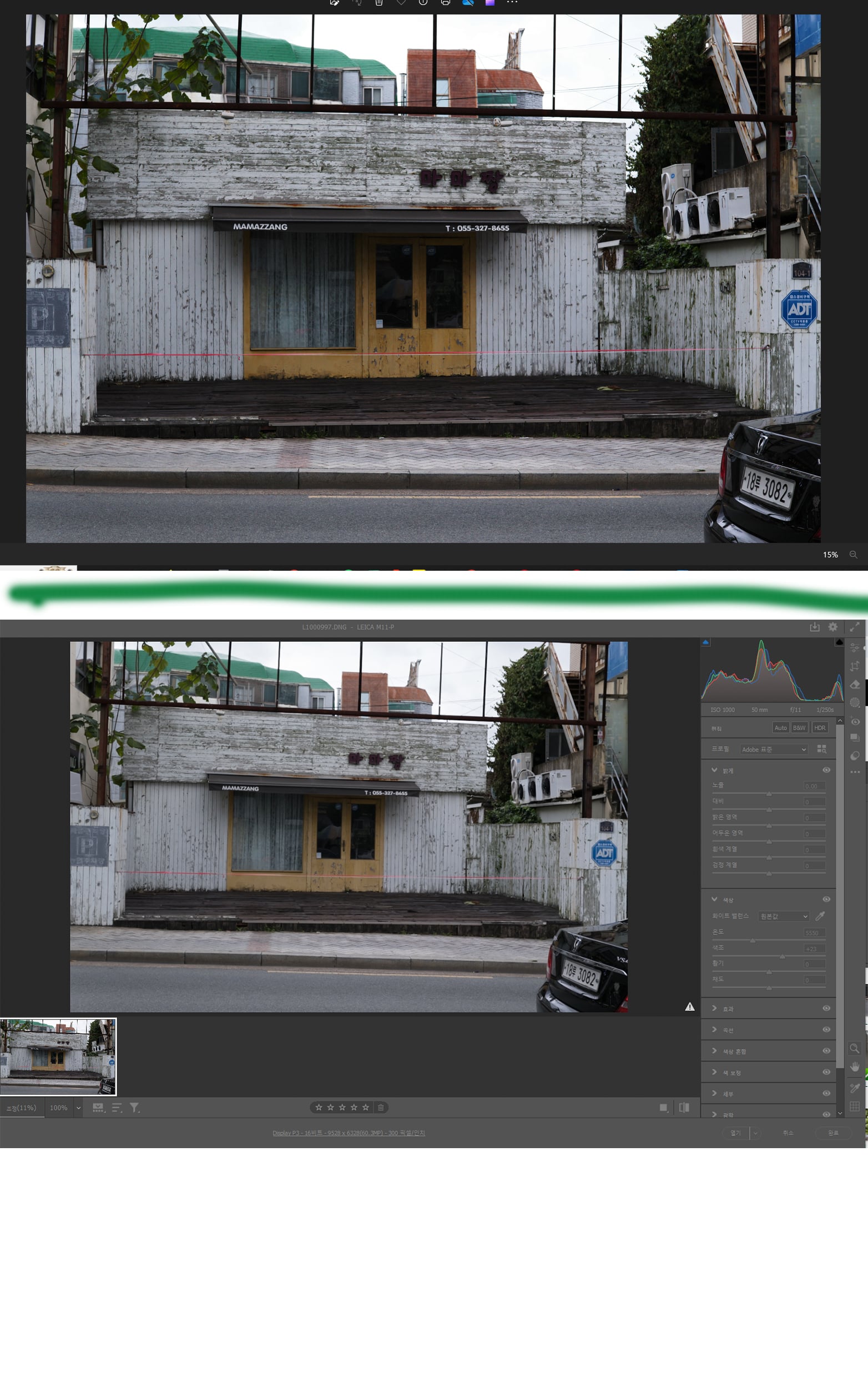This screenshot has width=868, height=1388.
Task: Select the filmstrip thumbnail of the storefront
Action: [58, 1057]
